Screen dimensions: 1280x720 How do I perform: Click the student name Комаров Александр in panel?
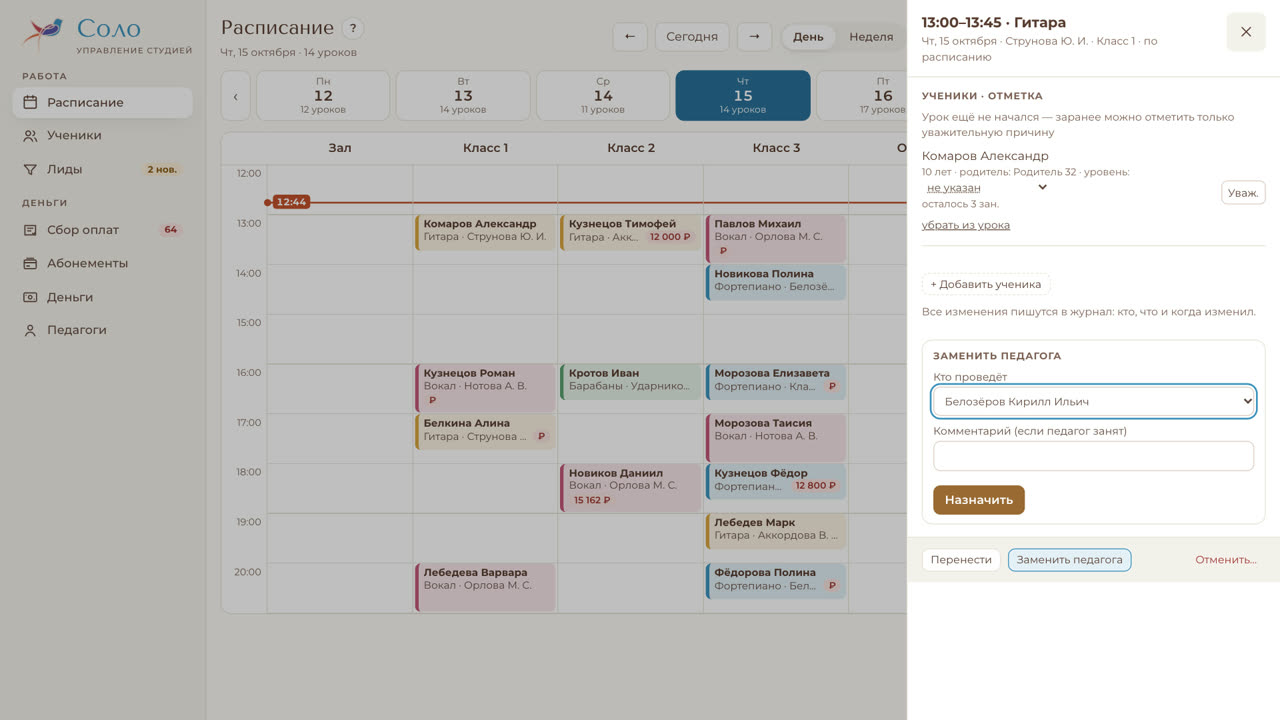(985, 156)
